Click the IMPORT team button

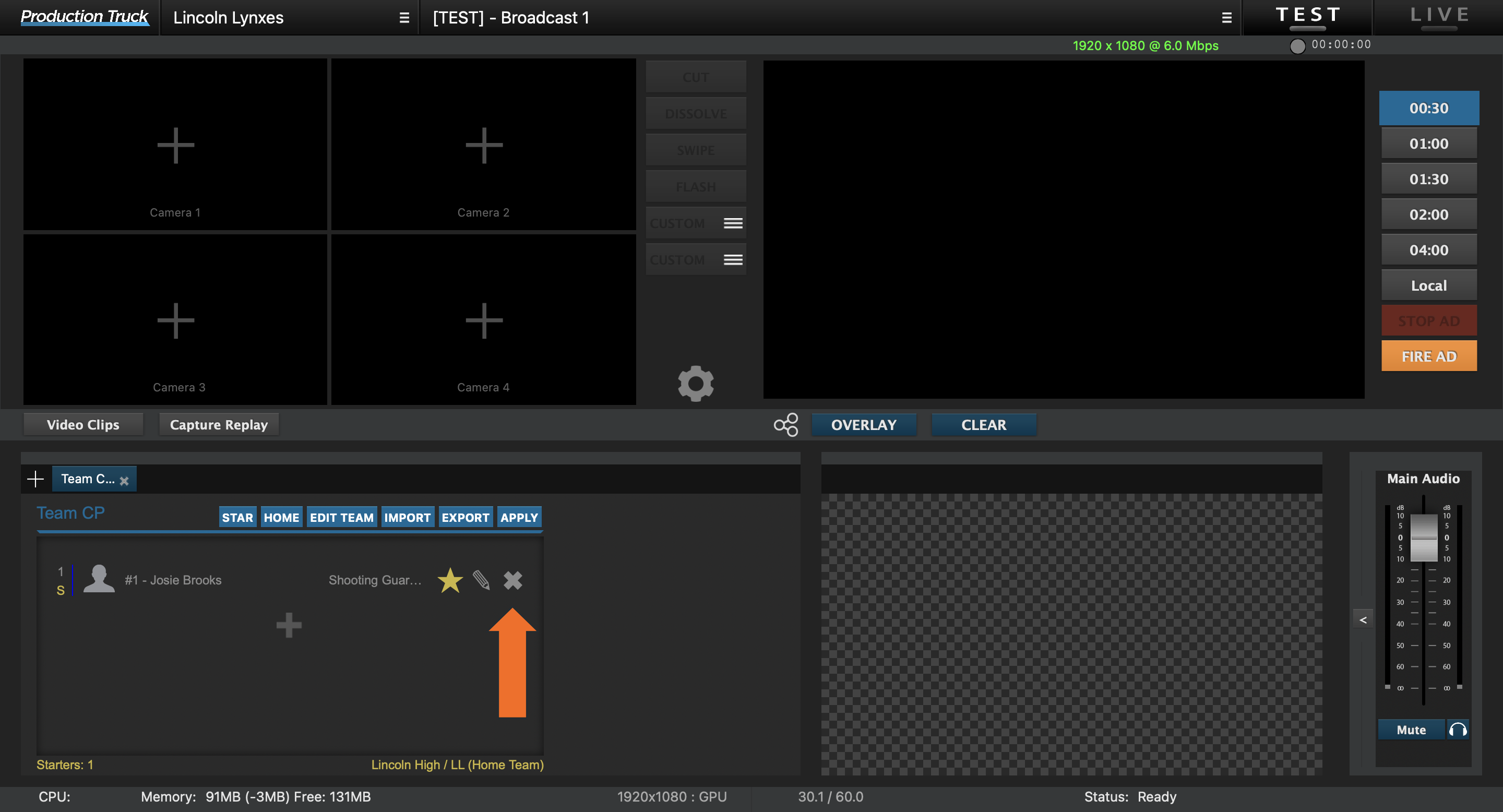click(407, 518)
